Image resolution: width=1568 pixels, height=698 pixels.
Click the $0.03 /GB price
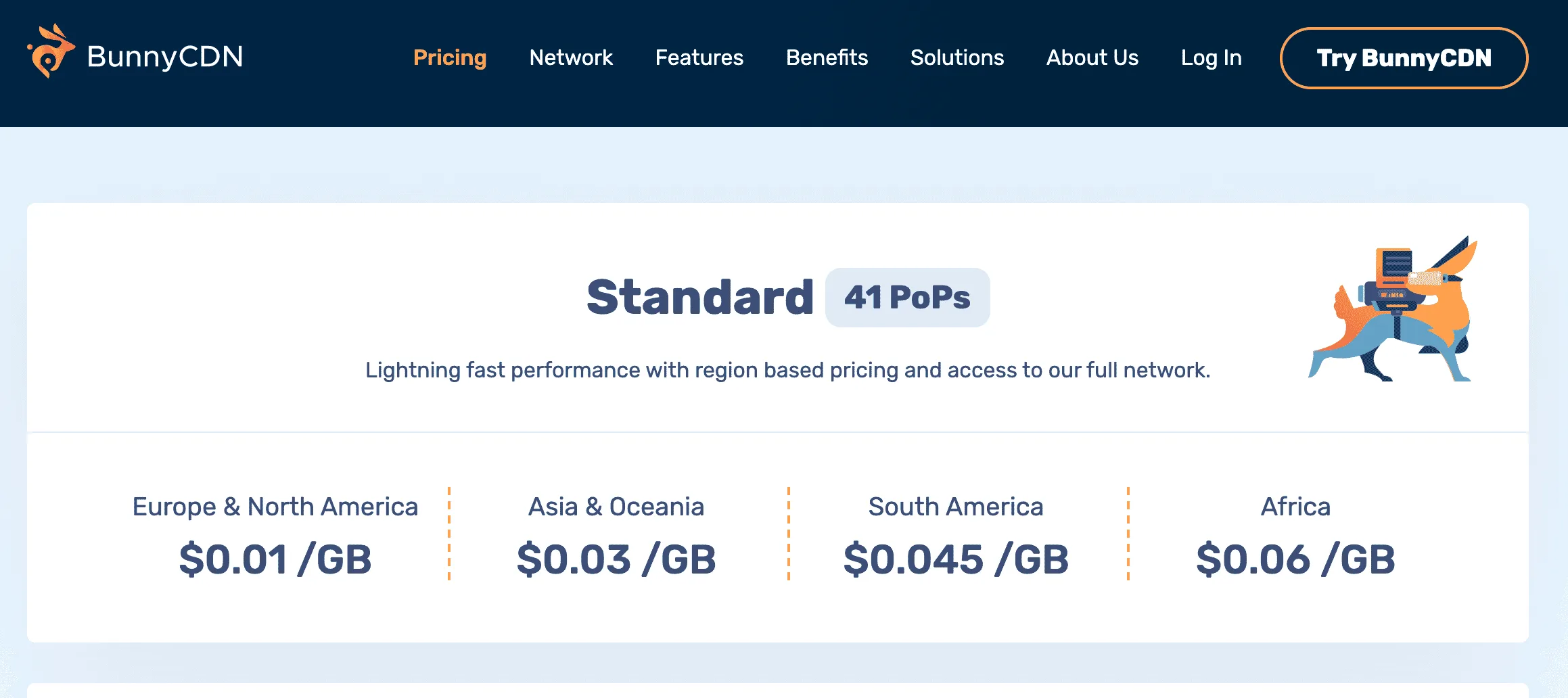616,559
